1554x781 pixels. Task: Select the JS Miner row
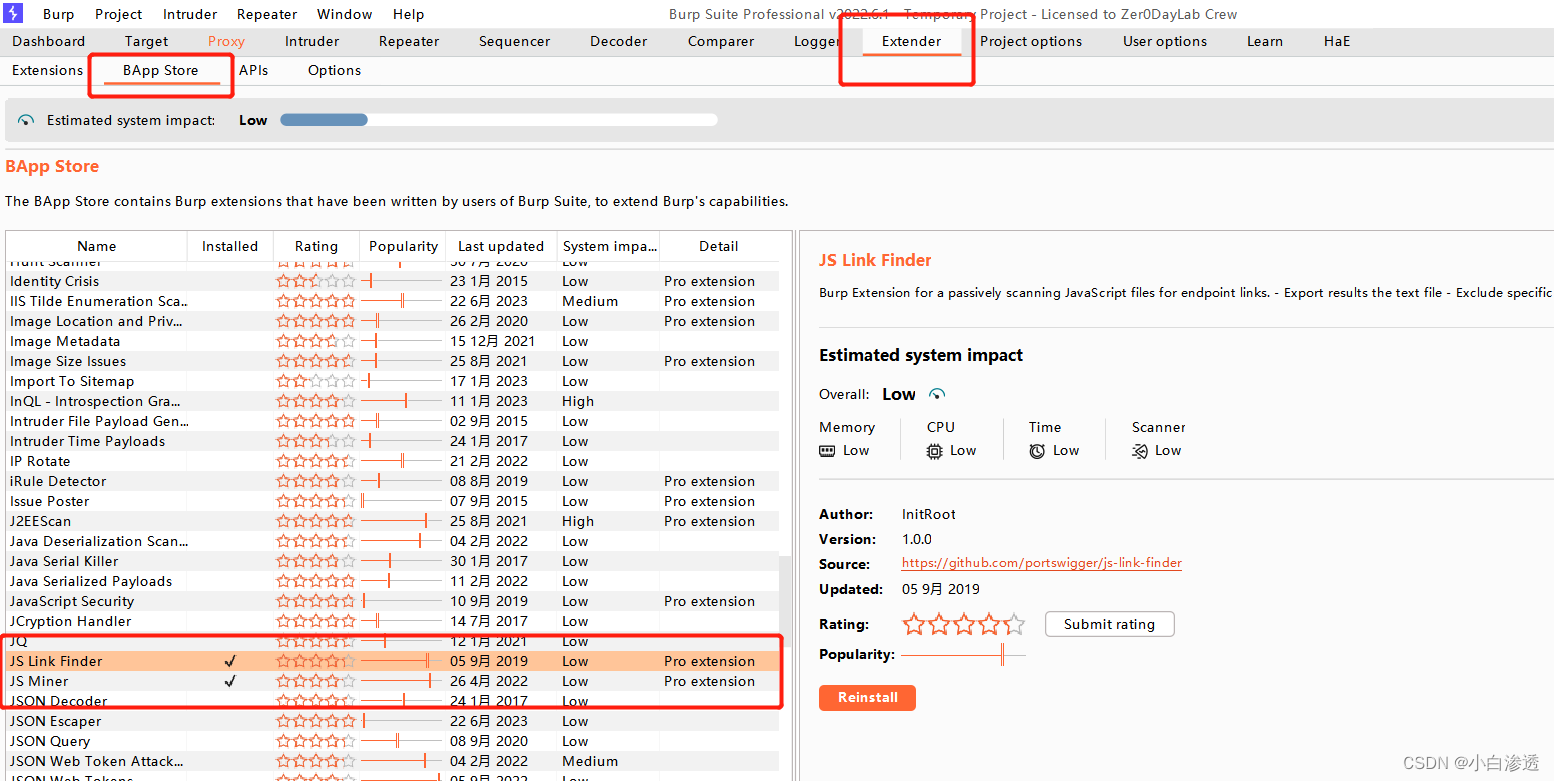(392, 681)
